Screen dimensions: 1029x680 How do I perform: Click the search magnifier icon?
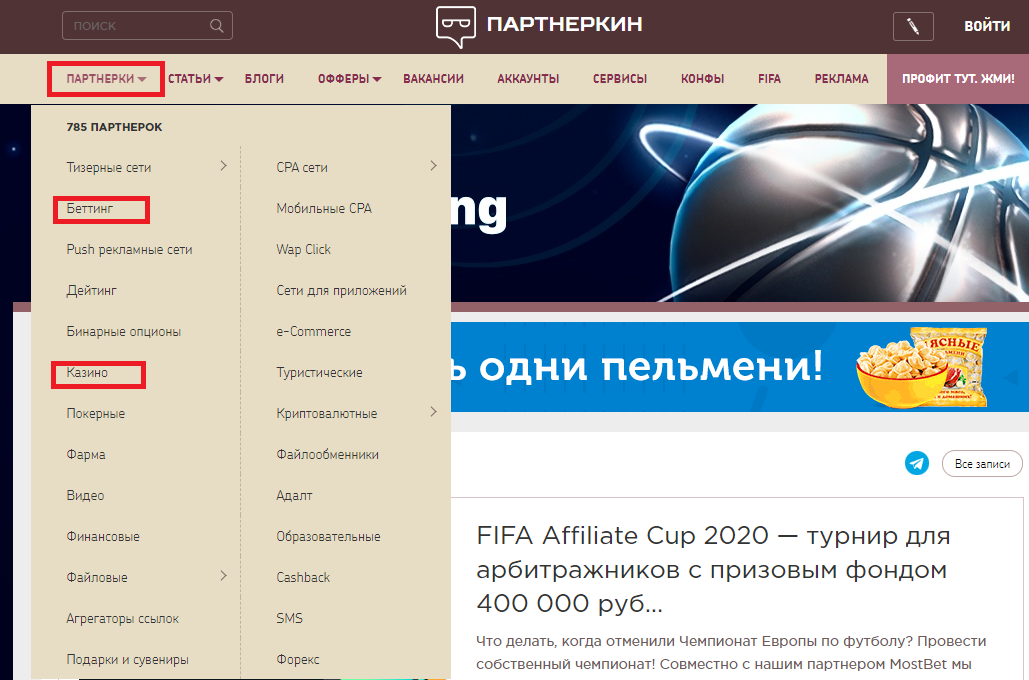tap(217, 26)
